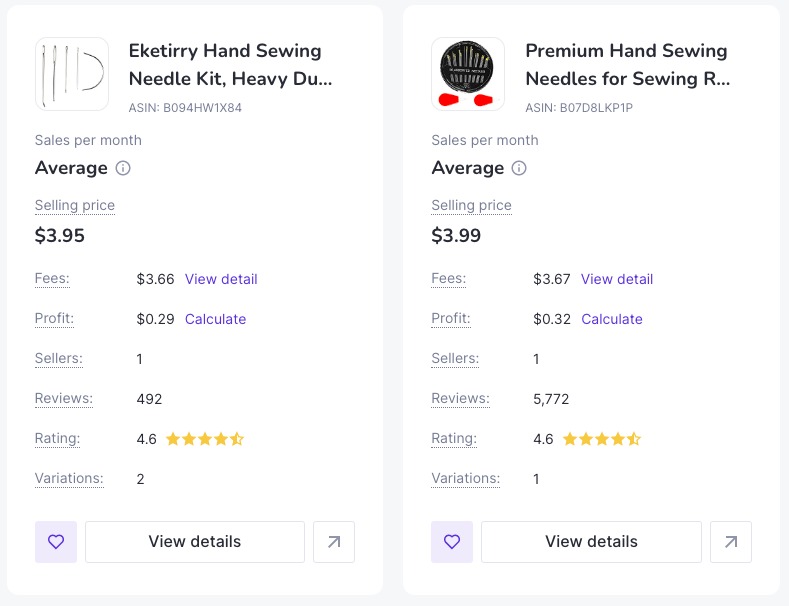Calculate profit for the $0.32 product

point(612,319)
